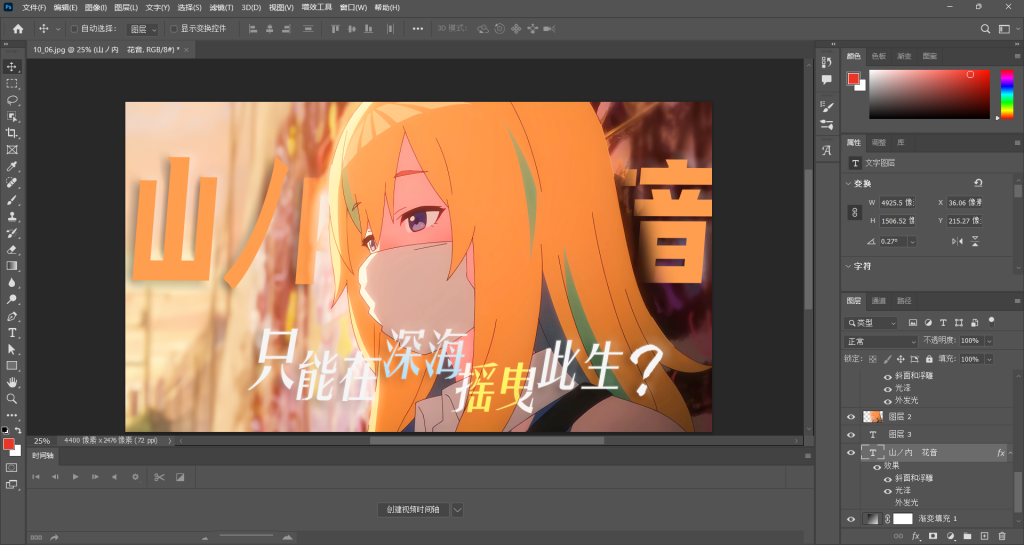Hide the 图层 2 layer eye
1024x545 pixels.
pyautogui.click(x=850, y=416)
